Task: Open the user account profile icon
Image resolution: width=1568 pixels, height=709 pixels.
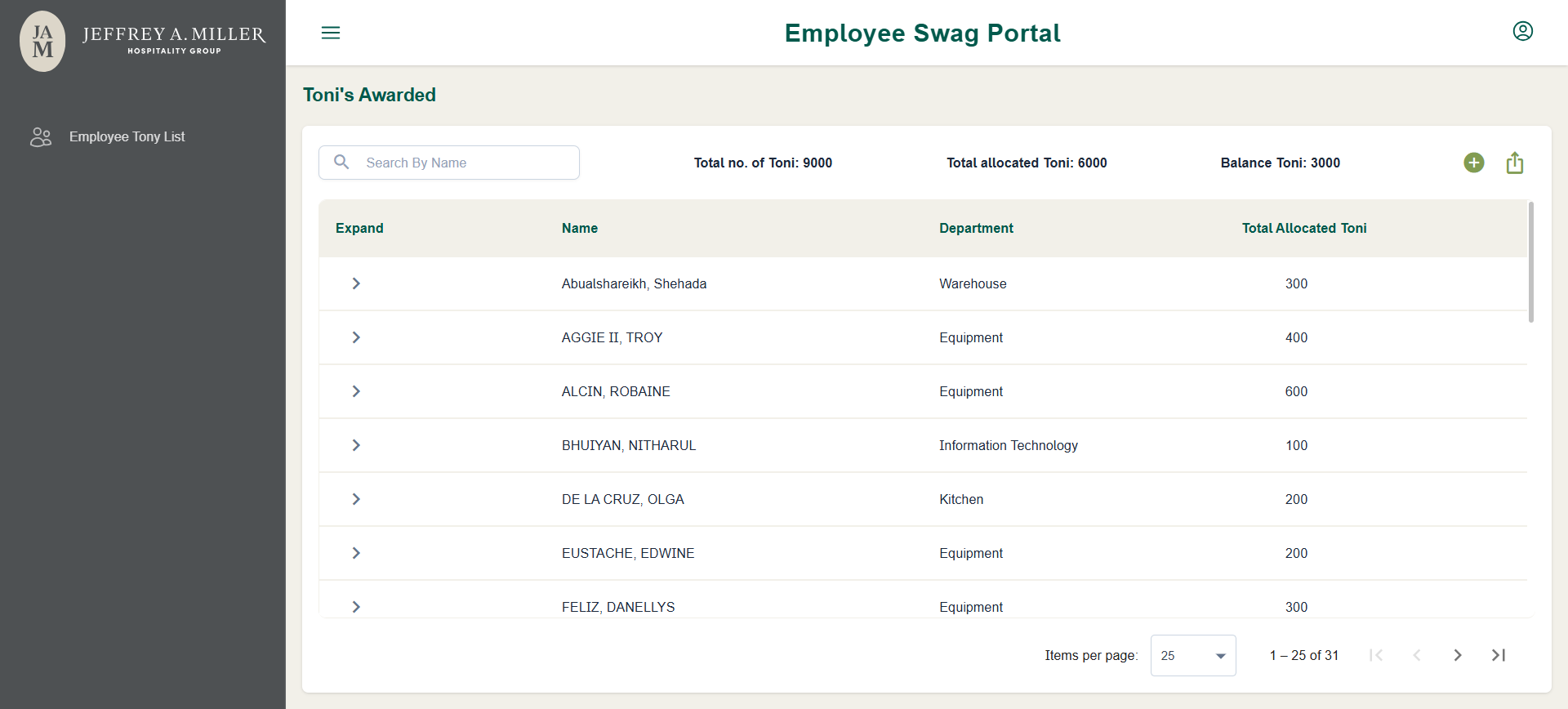Action: 1523,31
